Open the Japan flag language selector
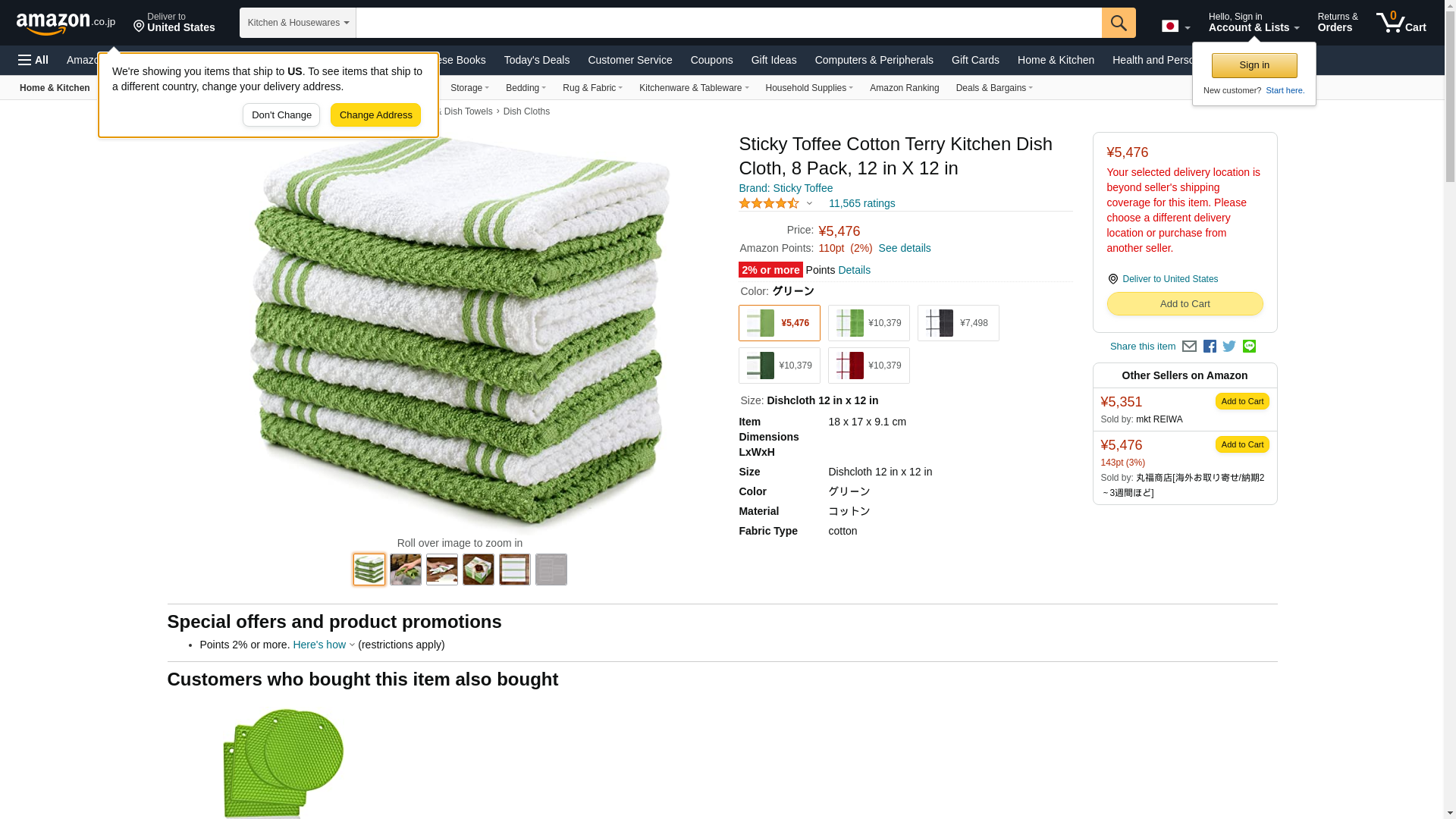Image resolution: width=1456 pixels, height=819 pixels. point(1175,27)
